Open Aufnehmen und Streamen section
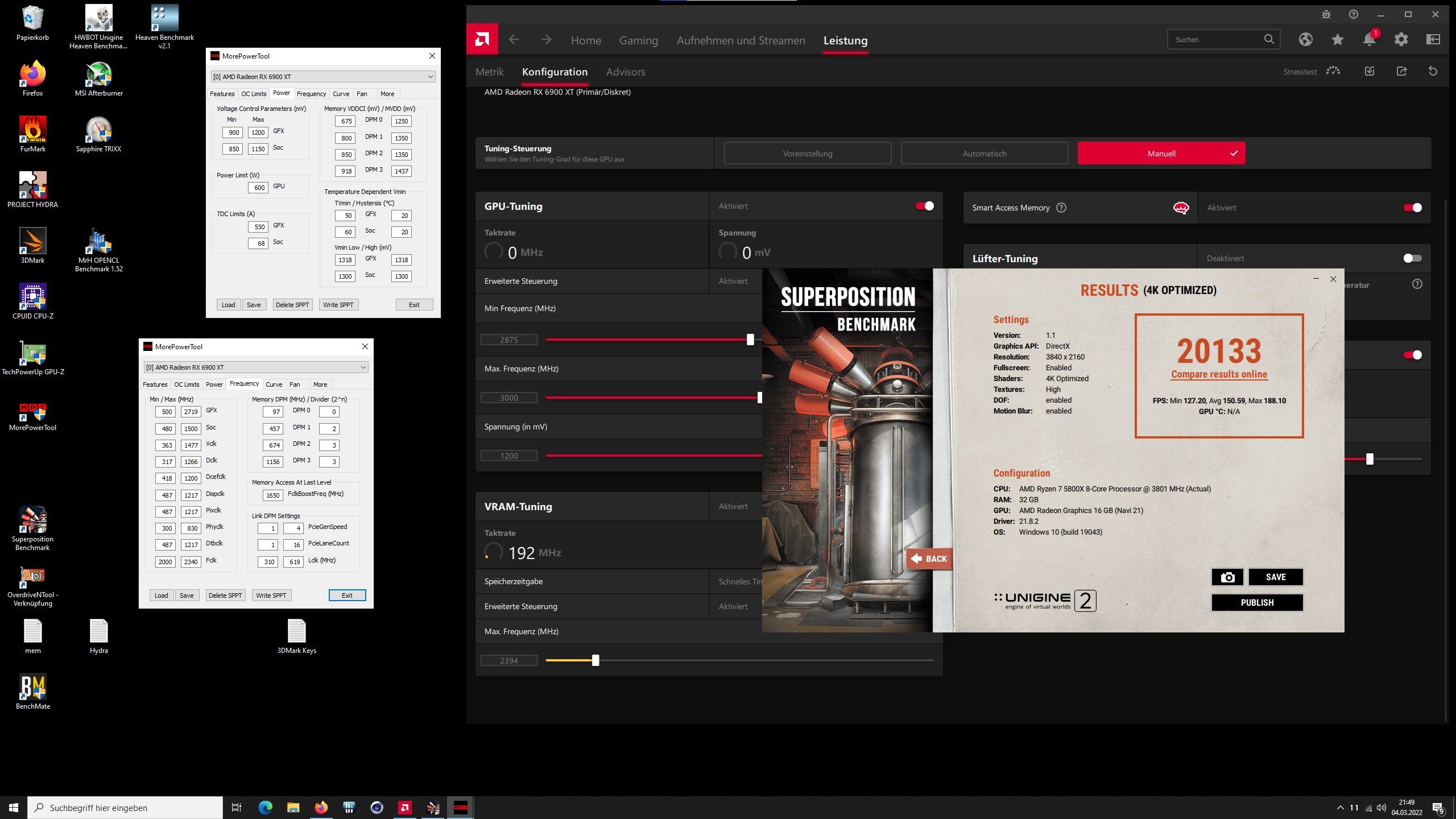 [741, 40]
